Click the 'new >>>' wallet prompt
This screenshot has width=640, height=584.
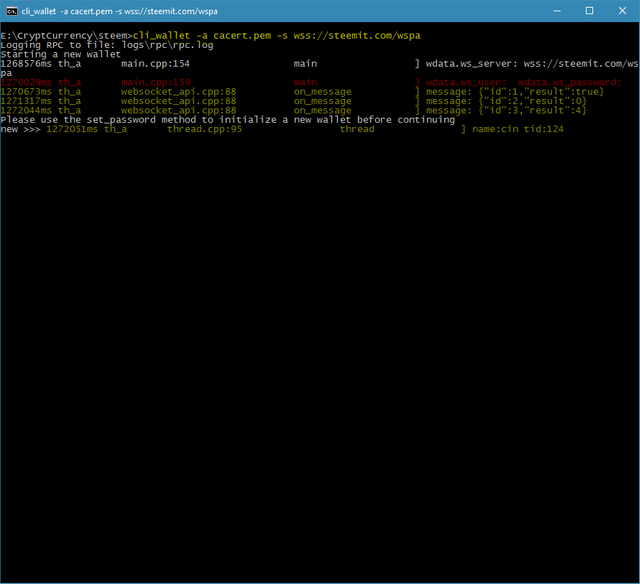coord(20,129)
